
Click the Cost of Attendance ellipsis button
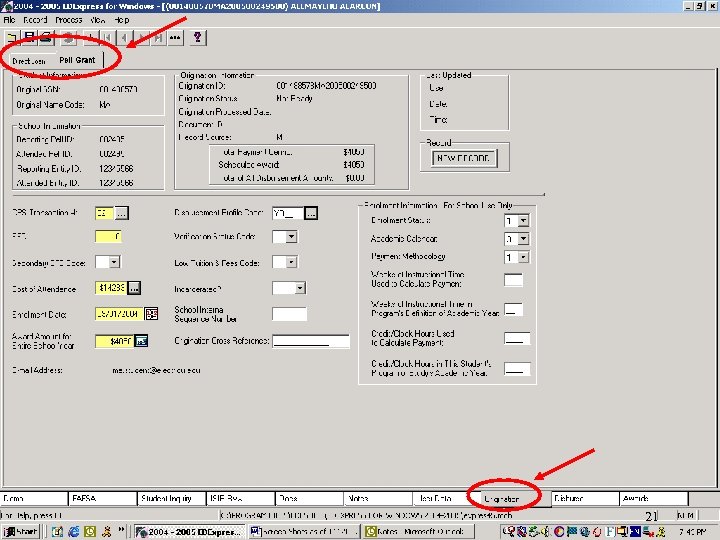pos(134,288)
